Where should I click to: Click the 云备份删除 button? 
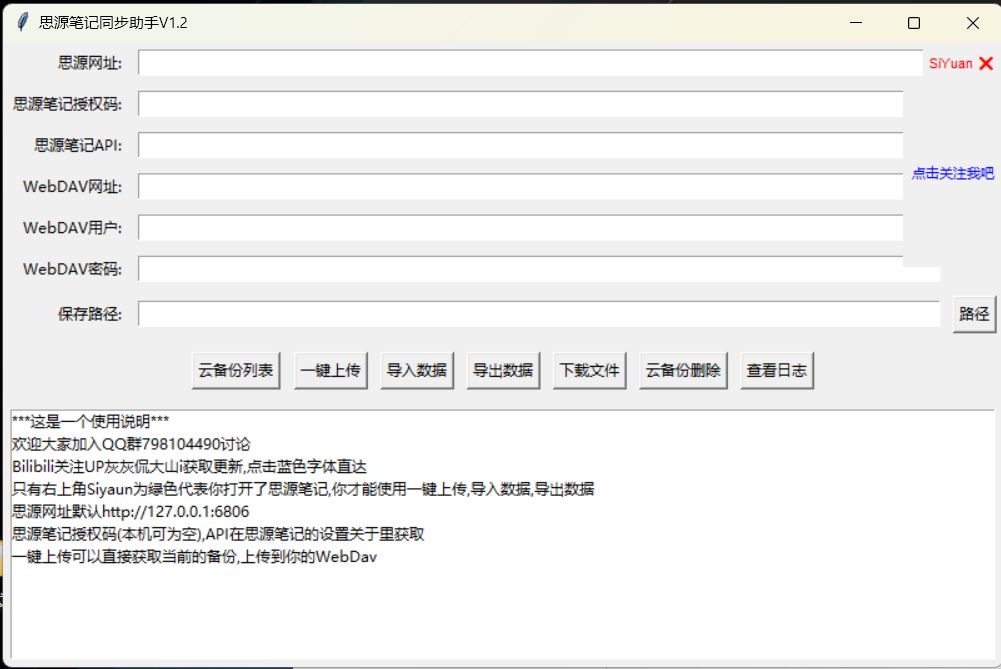(x=683, y=370)
